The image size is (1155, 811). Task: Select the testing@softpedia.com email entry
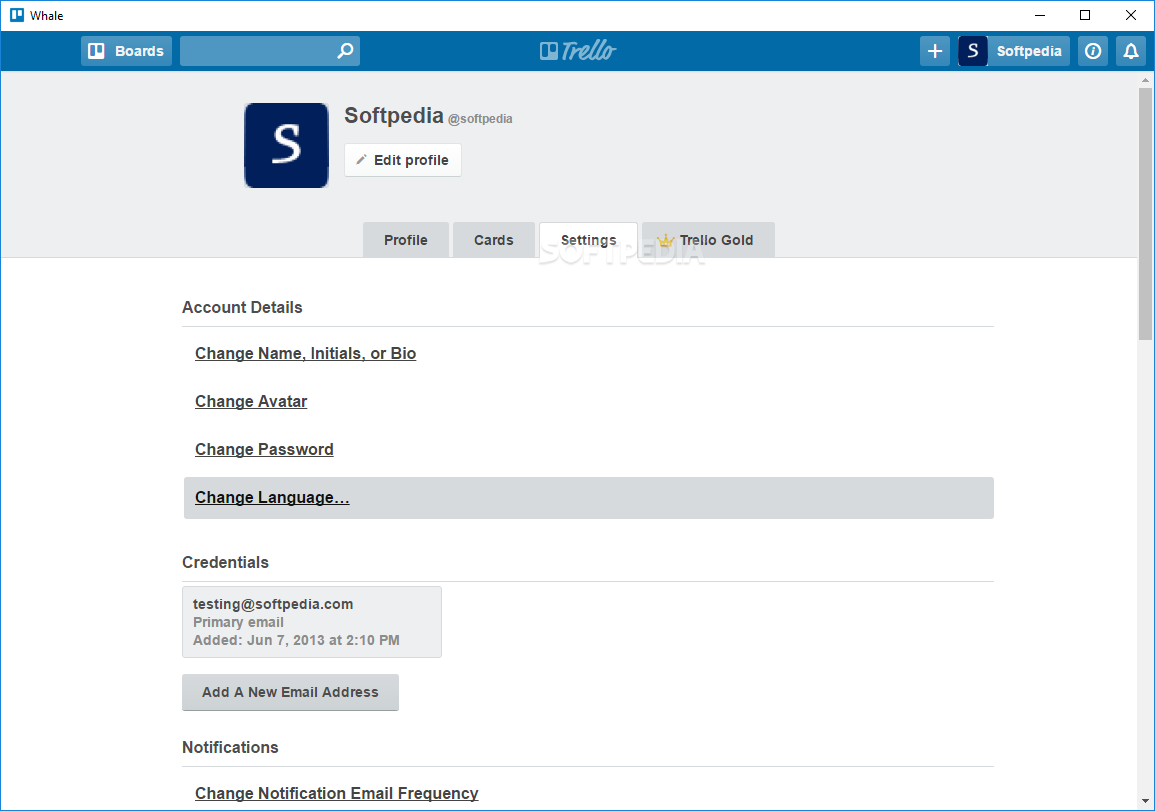tap(312, 622)
